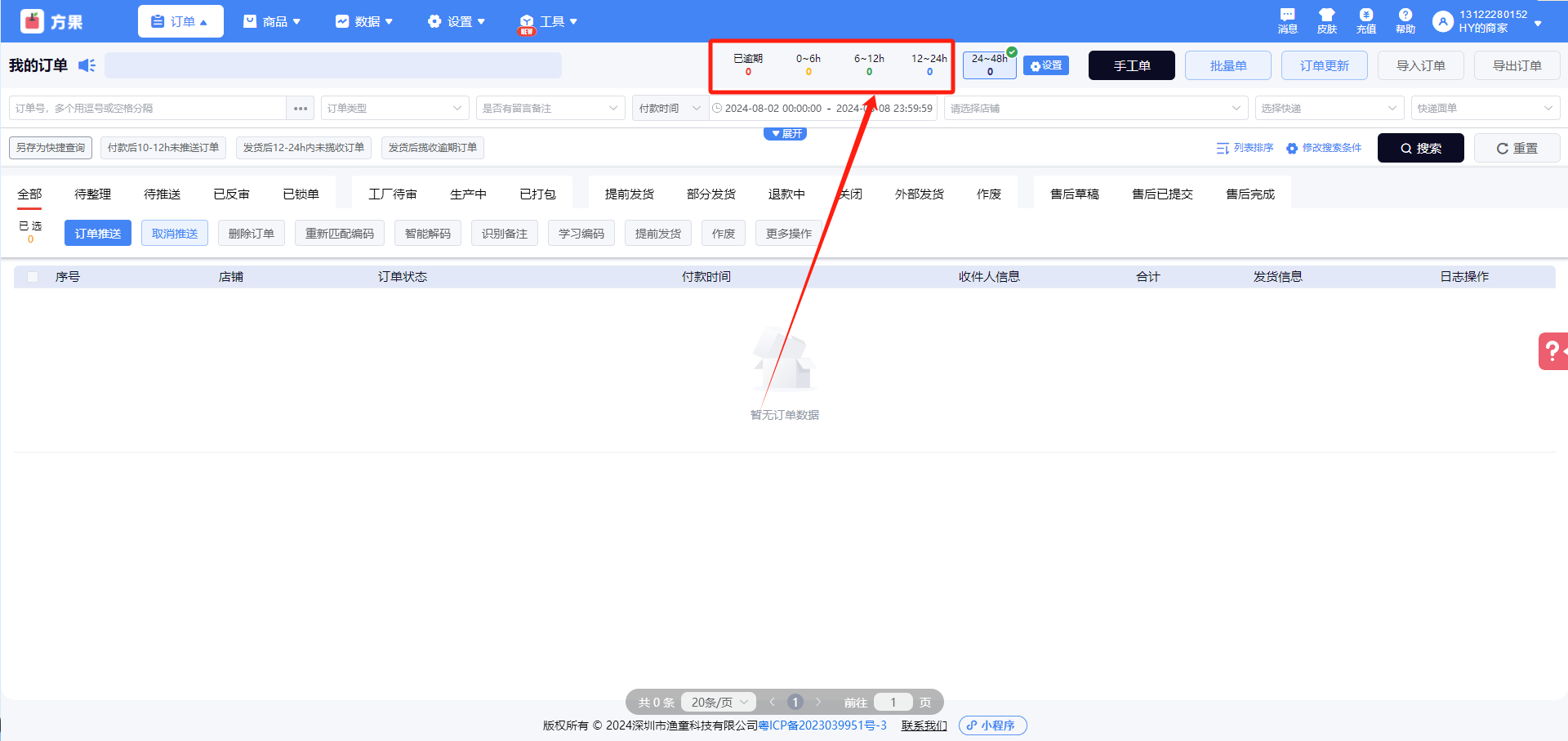Go to the previous page arrow
1568x741 pixels.
[773, 703]
